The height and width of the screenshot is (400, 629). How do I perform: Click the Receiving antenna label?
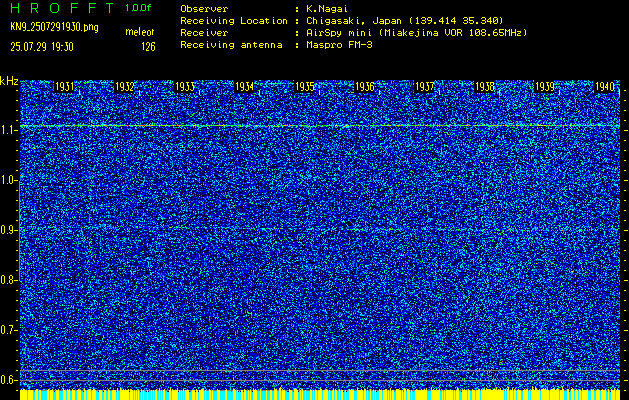(x=231, y=45)
